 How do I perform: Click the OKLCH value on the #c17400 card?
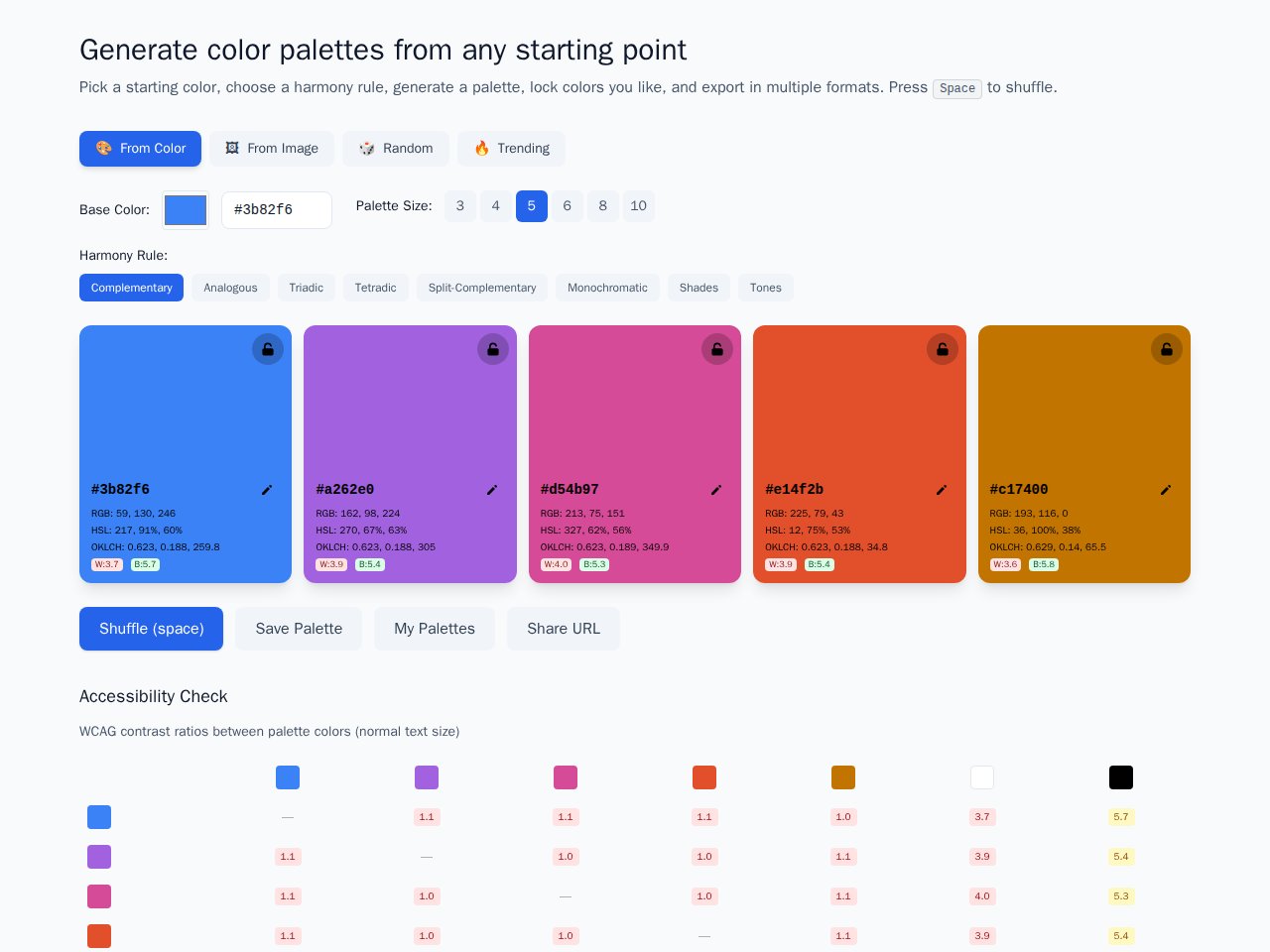pyautogui.click(x=1048, y=547)
